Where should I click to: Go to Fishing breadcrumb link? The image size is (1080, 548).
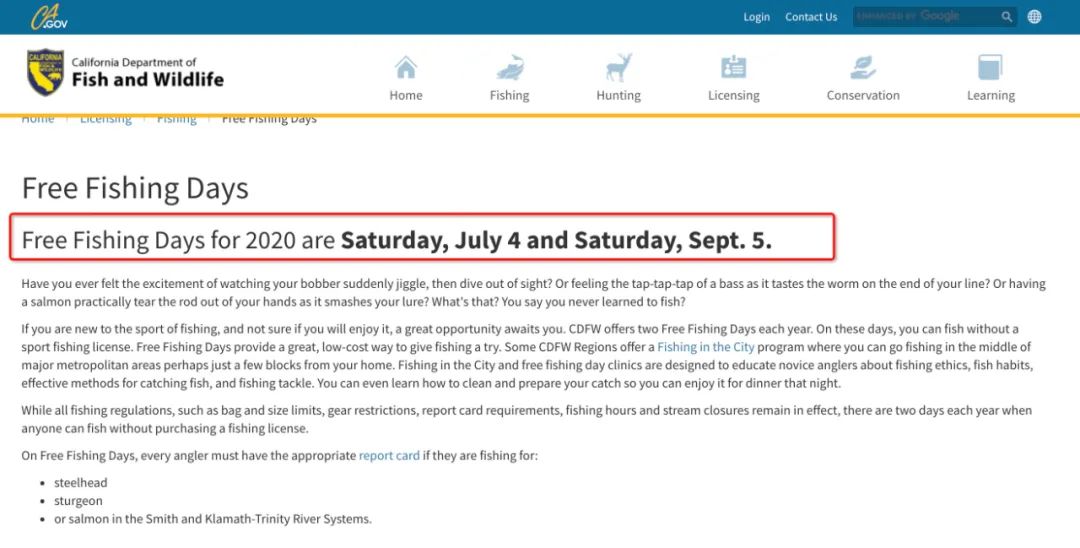tap(176, 119)
